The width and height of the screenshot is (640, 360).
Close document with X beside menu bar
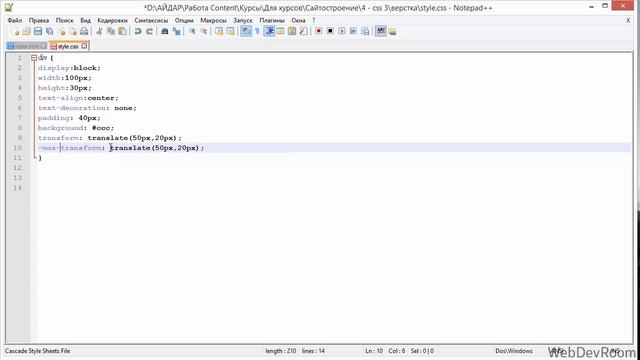tap(628, 20)
